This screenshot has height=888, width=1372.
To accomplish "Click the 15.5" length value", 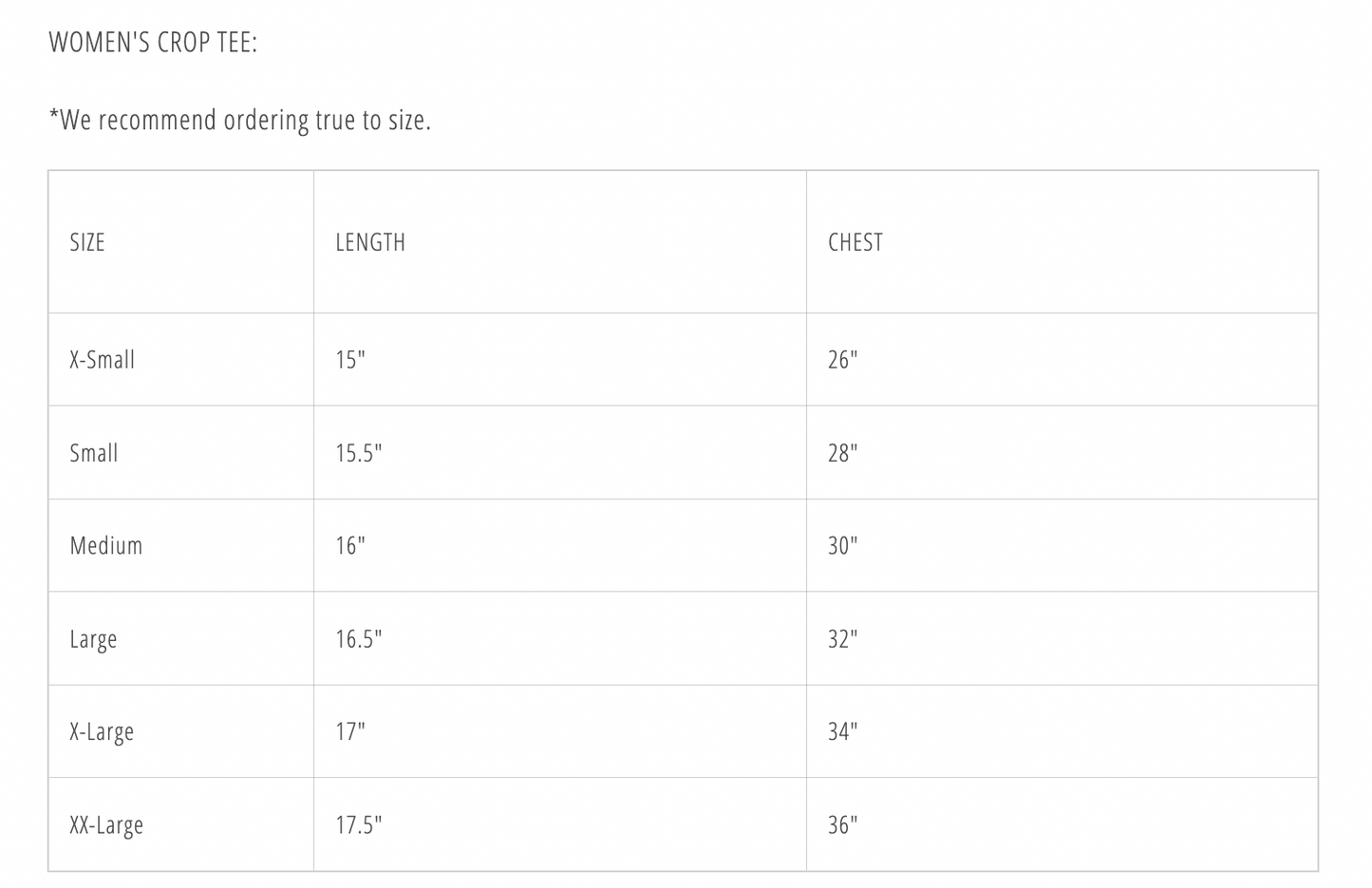I will 359,453.
